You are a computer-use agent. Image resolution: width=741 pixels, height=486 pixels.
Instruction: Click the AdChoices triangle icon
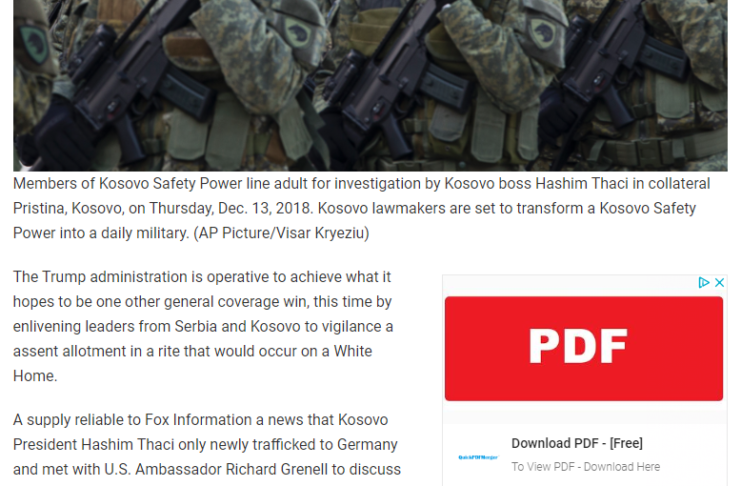704,283
